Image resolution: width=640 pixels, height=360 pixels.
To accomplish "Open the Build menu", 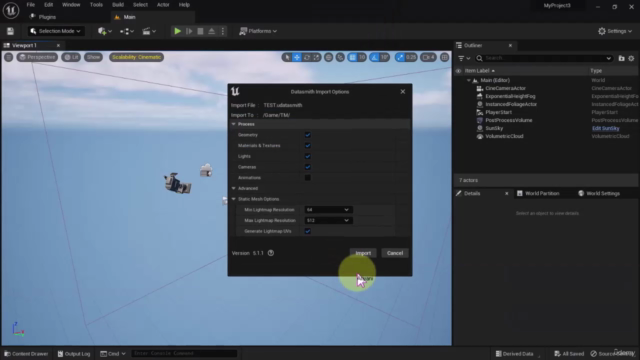I will [x=118, y=5].
